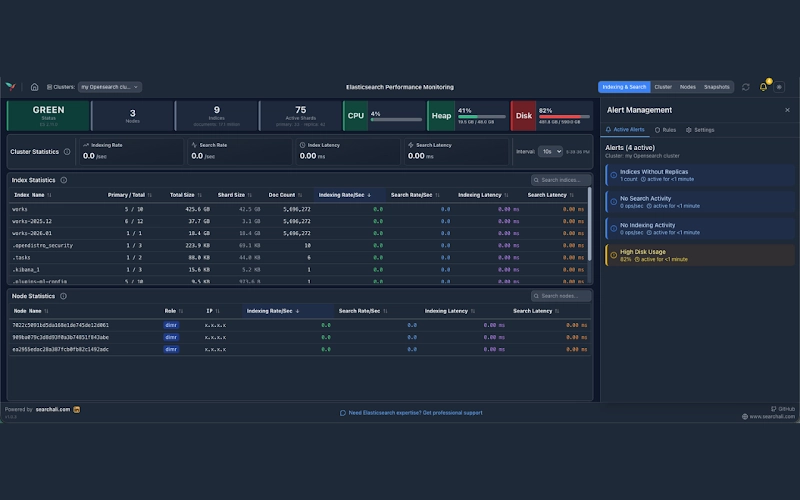Sort node table by IP column
This screenshot has width=800, height=500.
point(213,311)
